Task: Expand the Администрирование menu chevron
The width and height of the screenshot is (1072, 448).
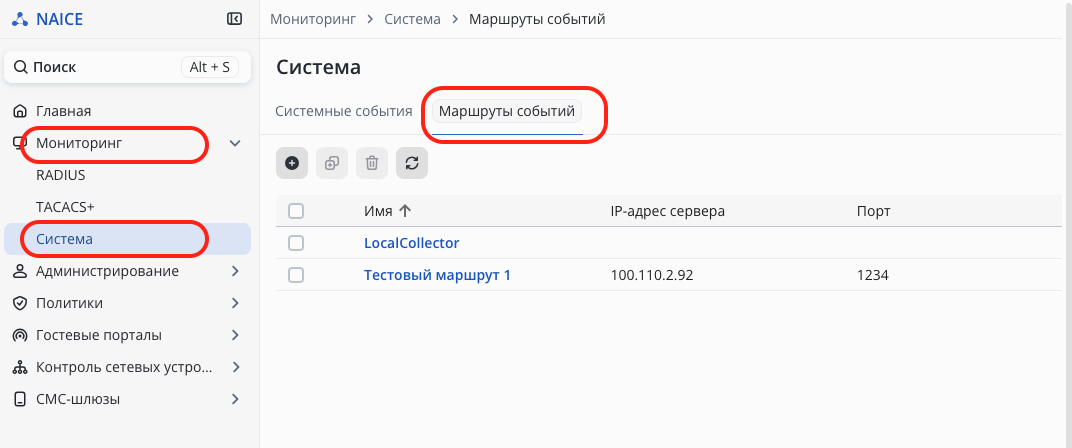Action: point(236,271)
